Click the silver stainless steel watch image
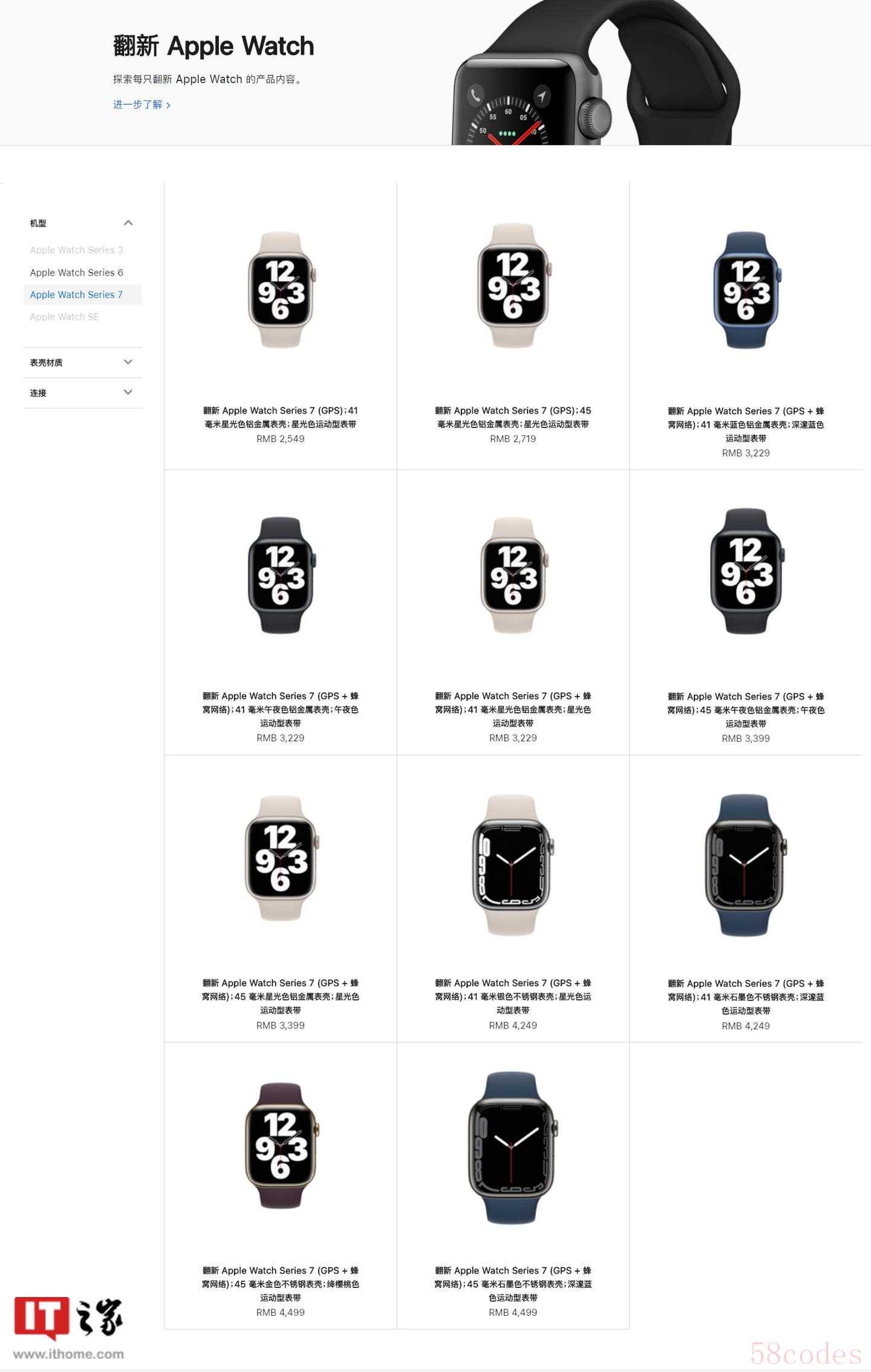Screen dimensions: 871x1372 pyautogui.click(x=514, y=865)
